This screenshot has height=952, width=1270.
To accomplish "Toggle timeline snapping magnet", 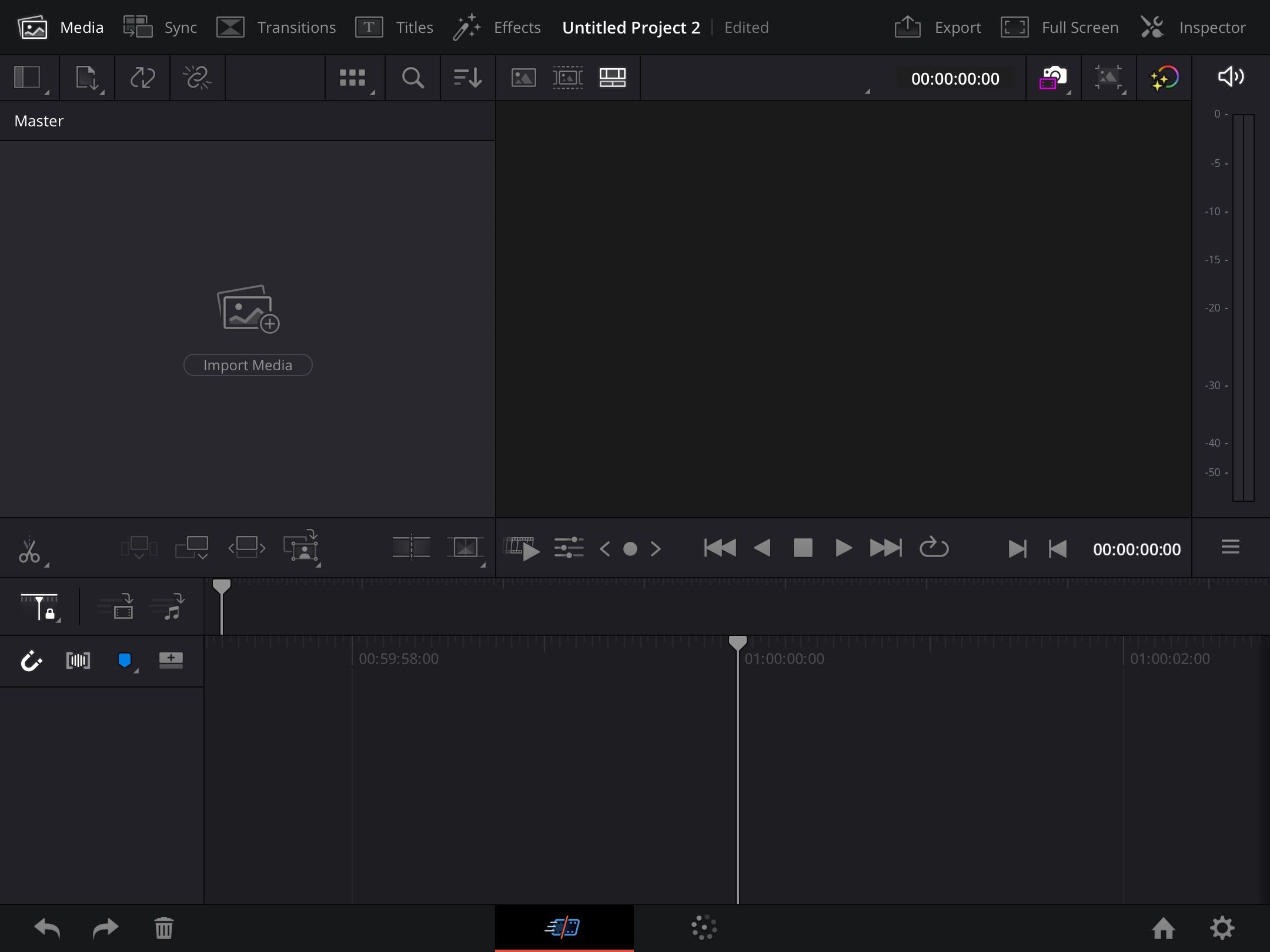I will click(x=31, y=661).
